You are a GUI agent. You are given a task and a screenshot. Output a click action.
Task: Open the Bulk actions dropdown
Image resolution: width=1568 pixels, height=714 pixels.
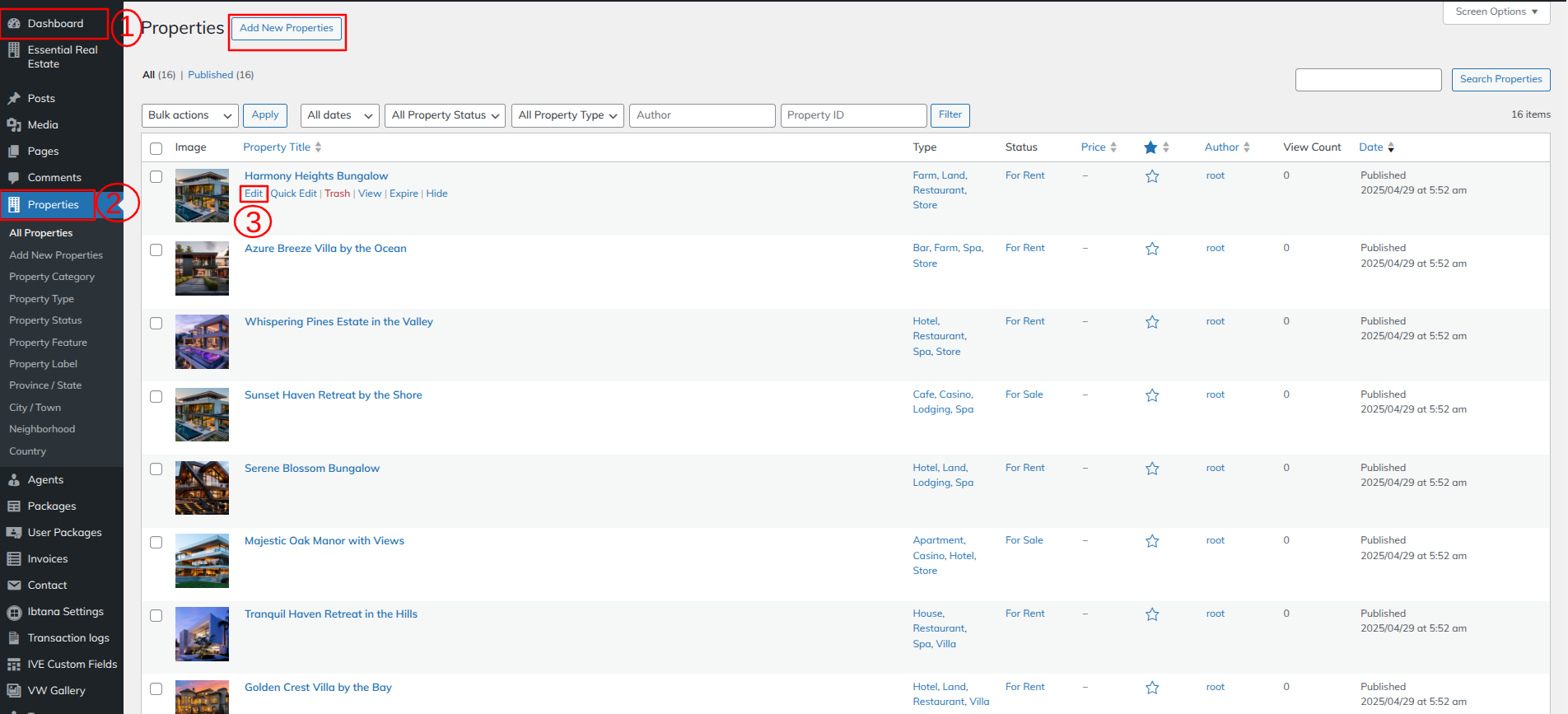pos(190,115)
